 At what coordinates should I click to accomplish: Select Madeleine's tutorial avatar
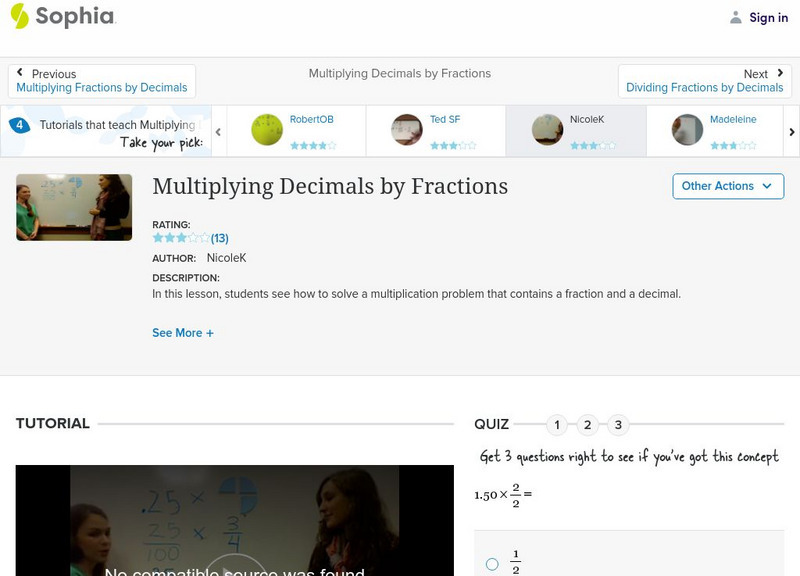click(687, 130)
